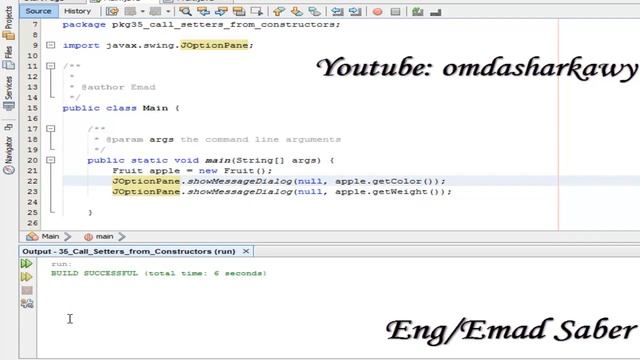
Task: Go to Find Previous Occurrence
Action: [x=203, y=11]
